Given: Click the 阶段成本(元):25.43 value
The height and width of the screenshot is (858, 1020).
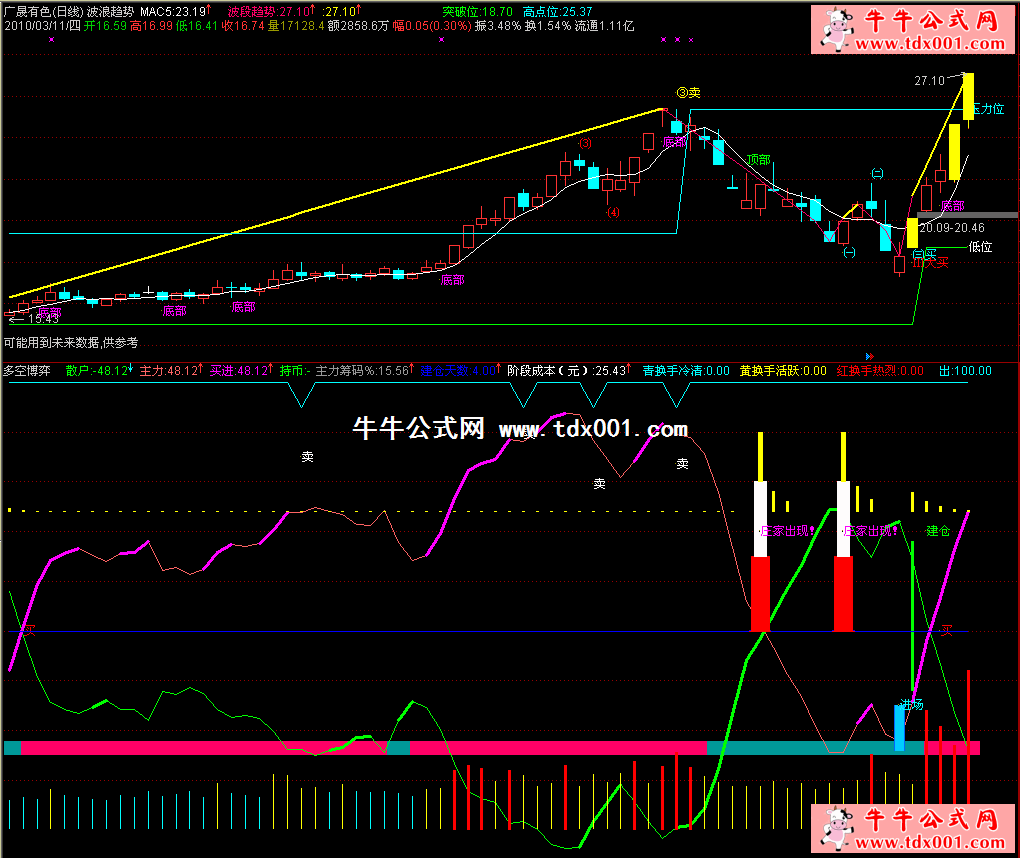Looking at the screenshot, I should (x=569, y=371).
